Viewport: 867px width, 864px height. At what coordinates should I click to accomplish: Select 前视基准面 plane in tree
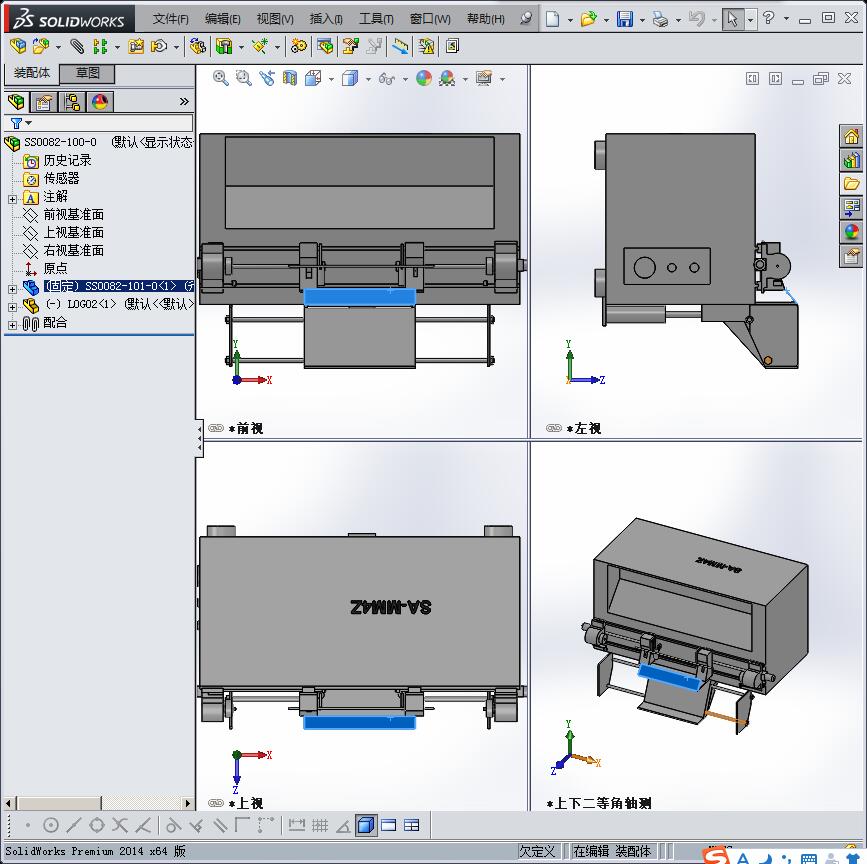[x=74, y=214]
